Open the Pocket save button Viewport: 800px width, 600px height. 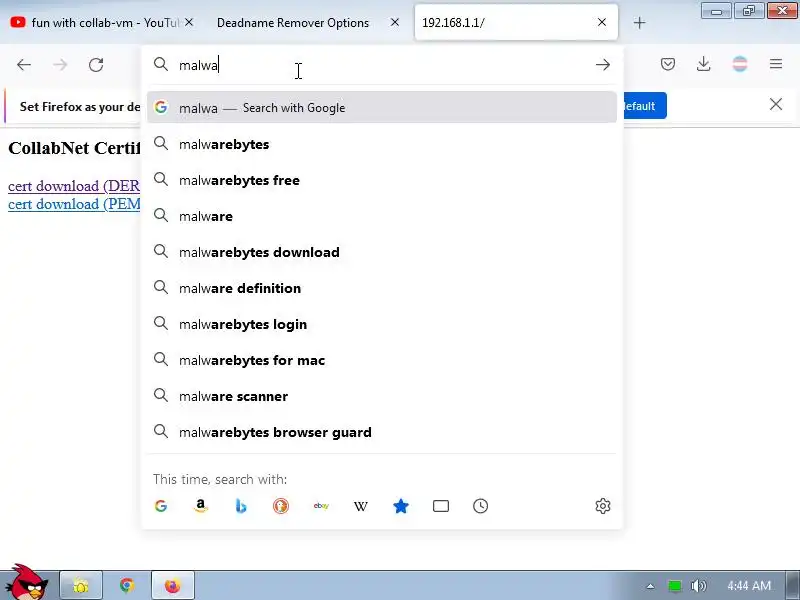pos(668,64)
